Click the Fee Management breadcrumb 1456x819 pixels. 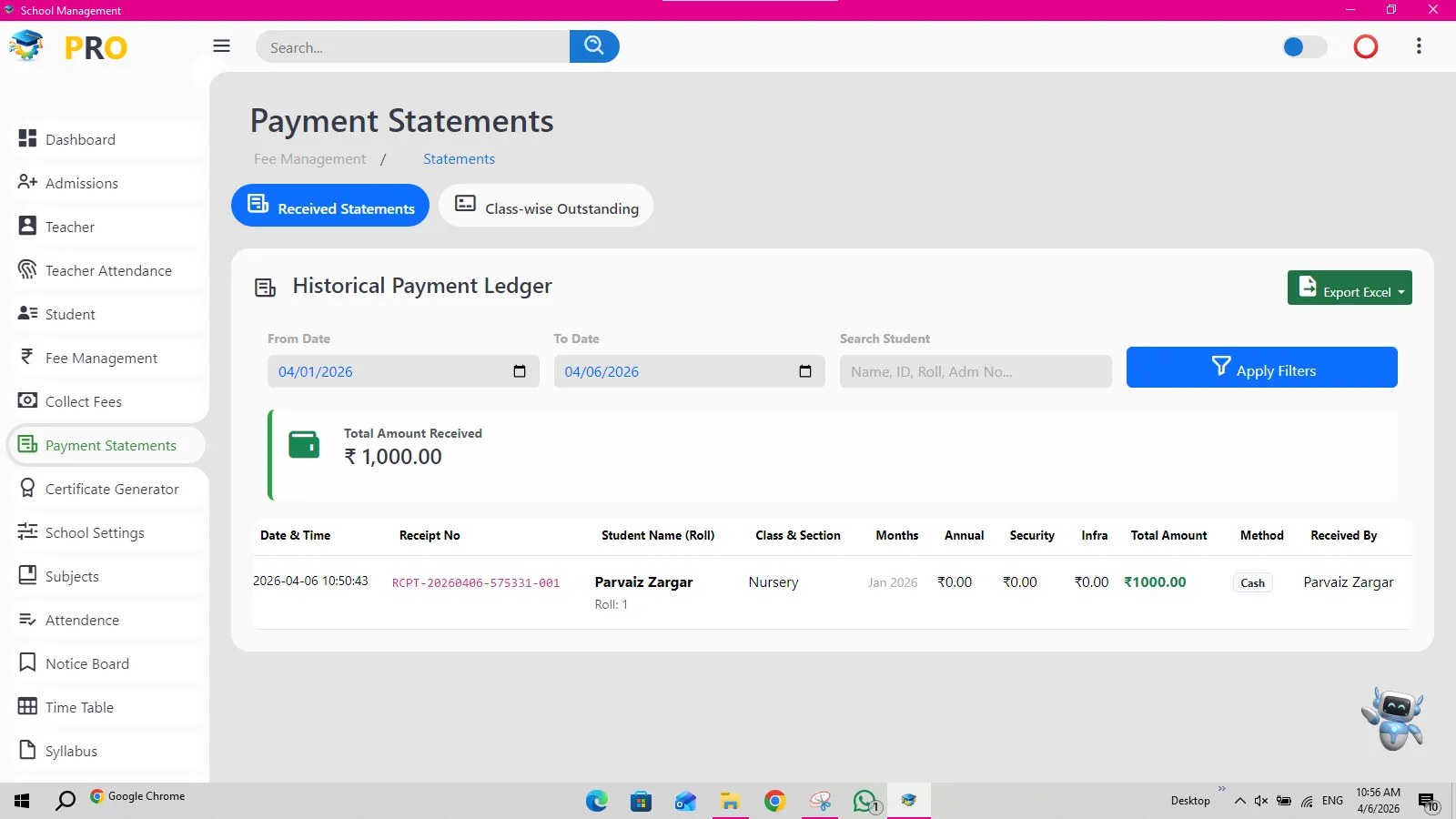[309, 159]
